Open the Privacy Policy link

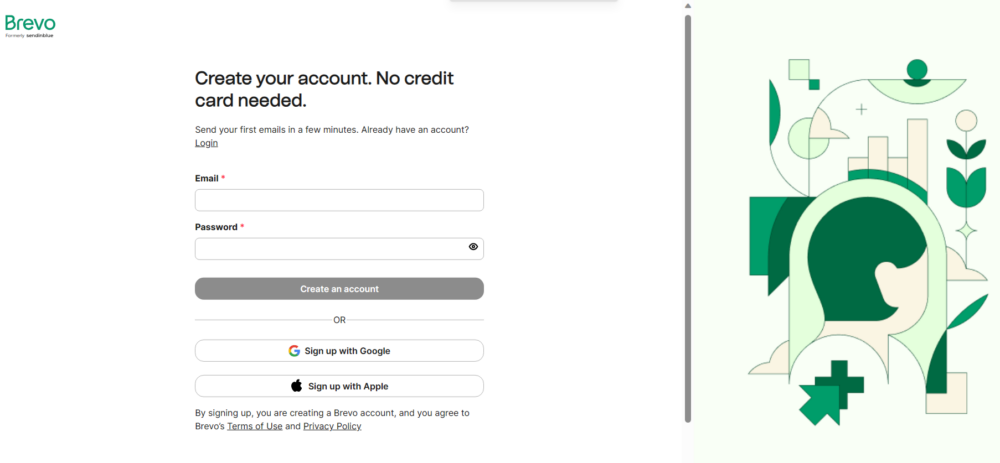[332, 426]
